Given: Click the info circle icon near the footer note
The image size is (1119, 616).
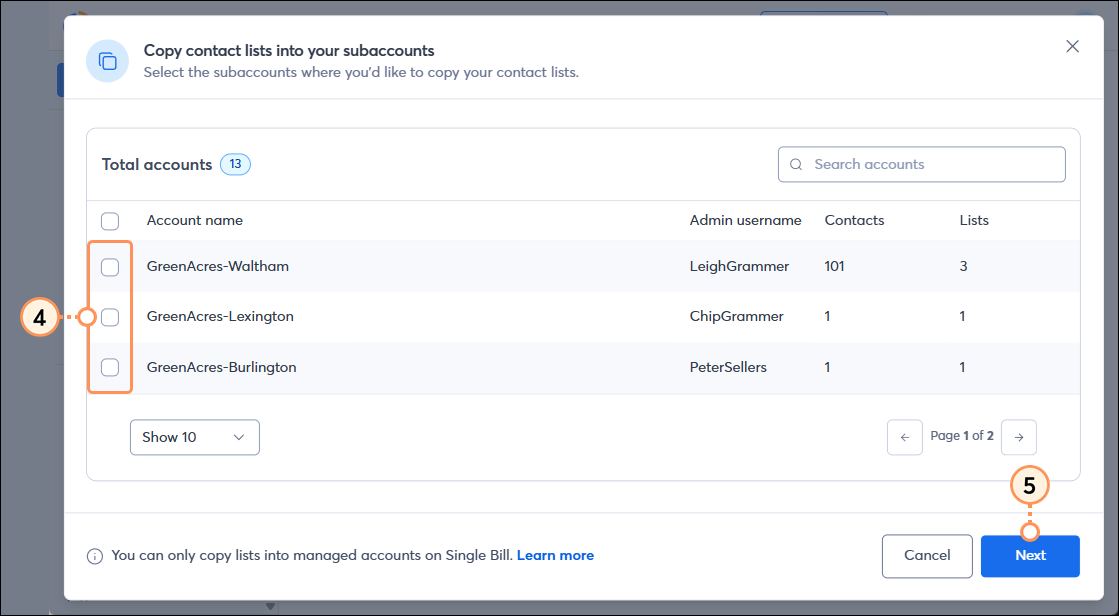Looking at the screenshot, I should (95, 555).
